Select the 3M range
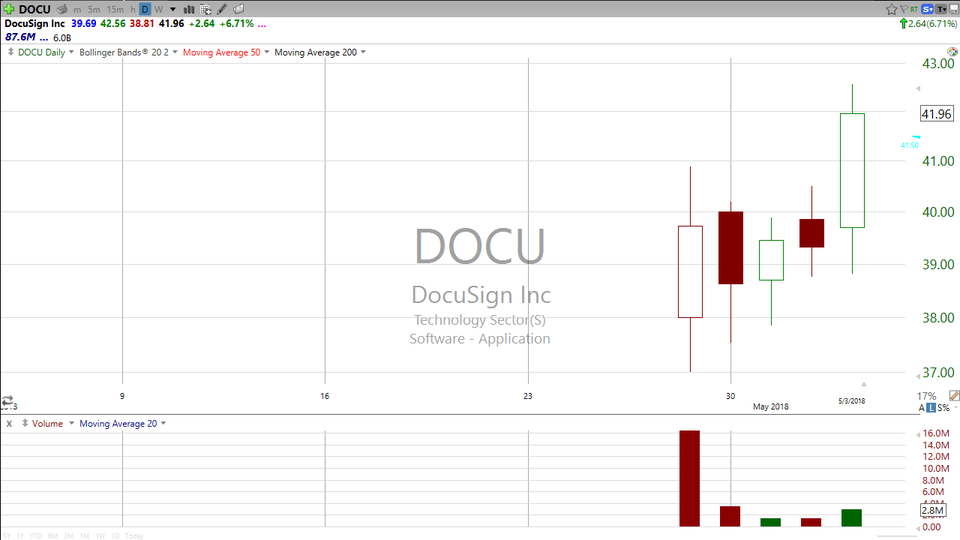The image size is (960, 540). 69,536
